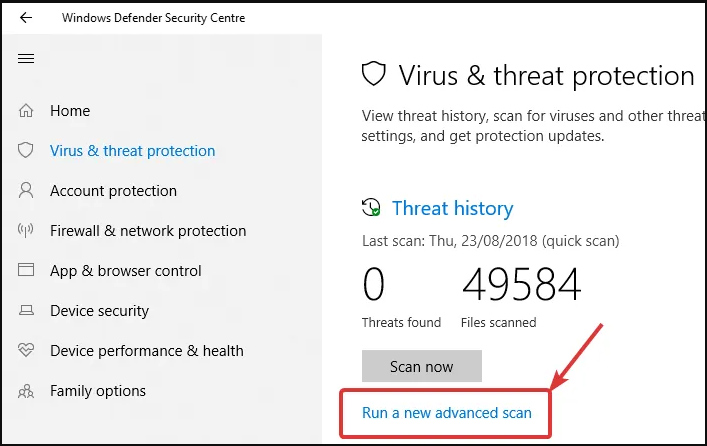This screenshot has width=707, height=446.
Task: Click the Account protection person icon
Action: pos(26,190)
